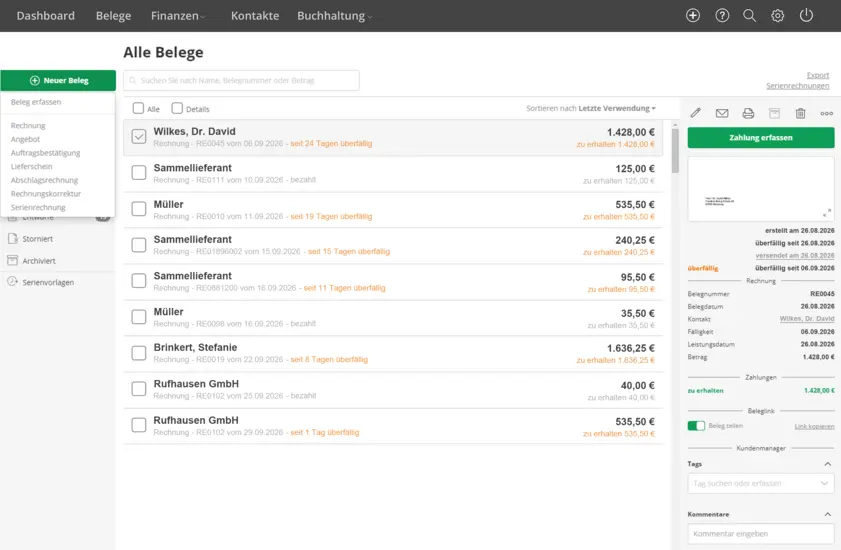Open the 'Sortieren nach Letzte Verwendung' dropdown

click(x=591, y=108)
